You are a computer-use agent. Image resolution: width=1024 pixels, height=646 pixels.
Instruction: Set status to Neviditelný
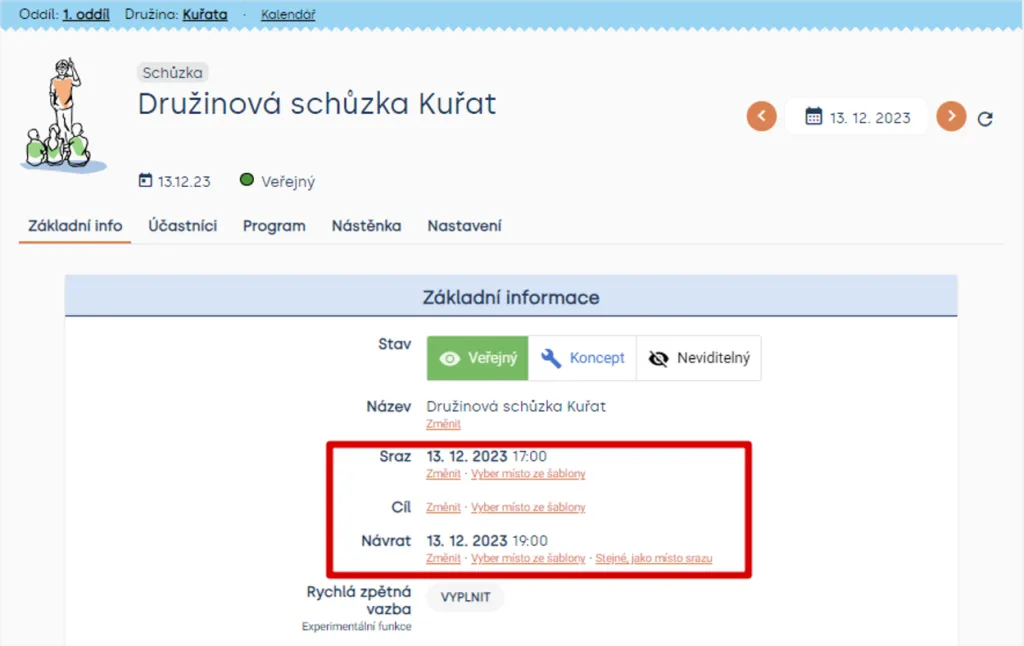699,358
